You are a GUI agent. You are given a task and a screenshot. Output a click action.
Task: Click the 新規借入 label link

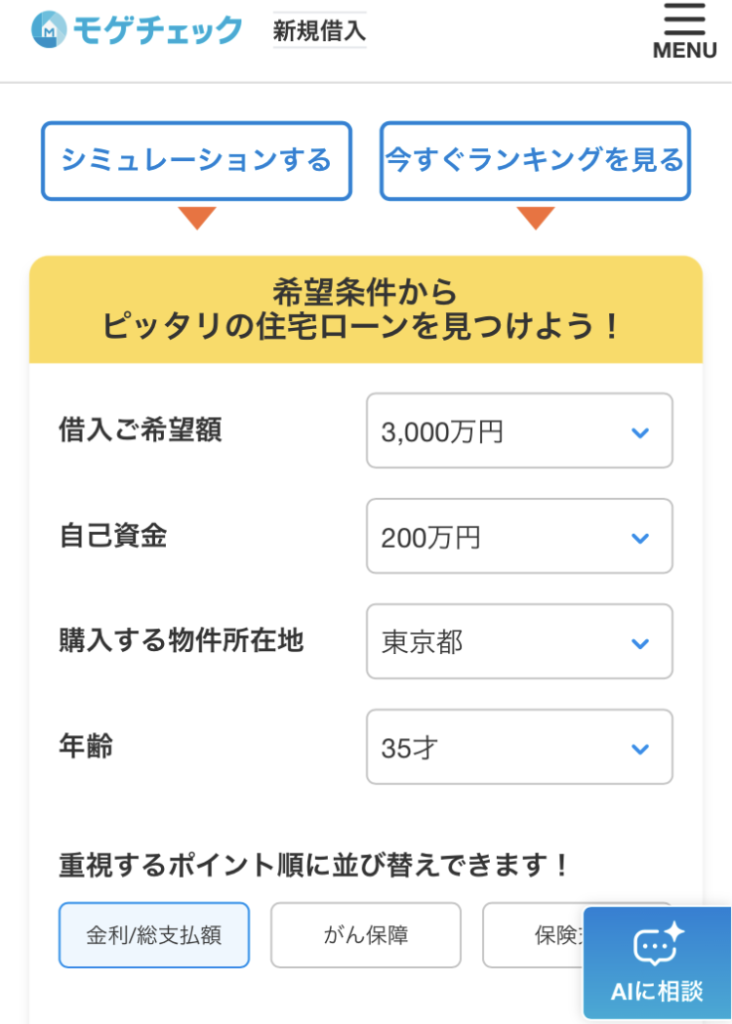point(319,31)
